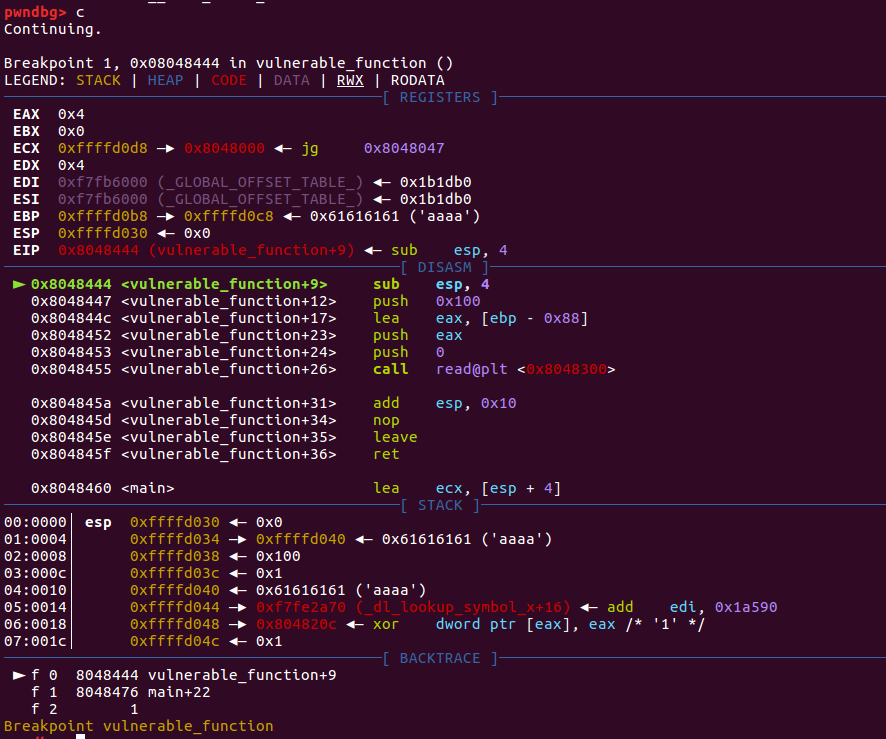Click the red address 0x8048000
Viewport: 886px width, 739px height.
tap(224, 148)
